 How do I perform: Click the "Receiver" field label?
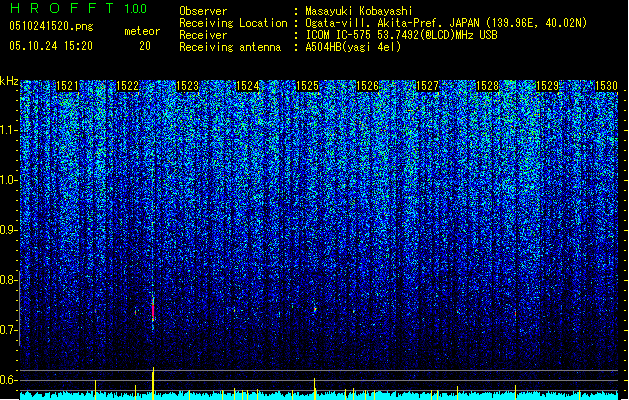203,35
